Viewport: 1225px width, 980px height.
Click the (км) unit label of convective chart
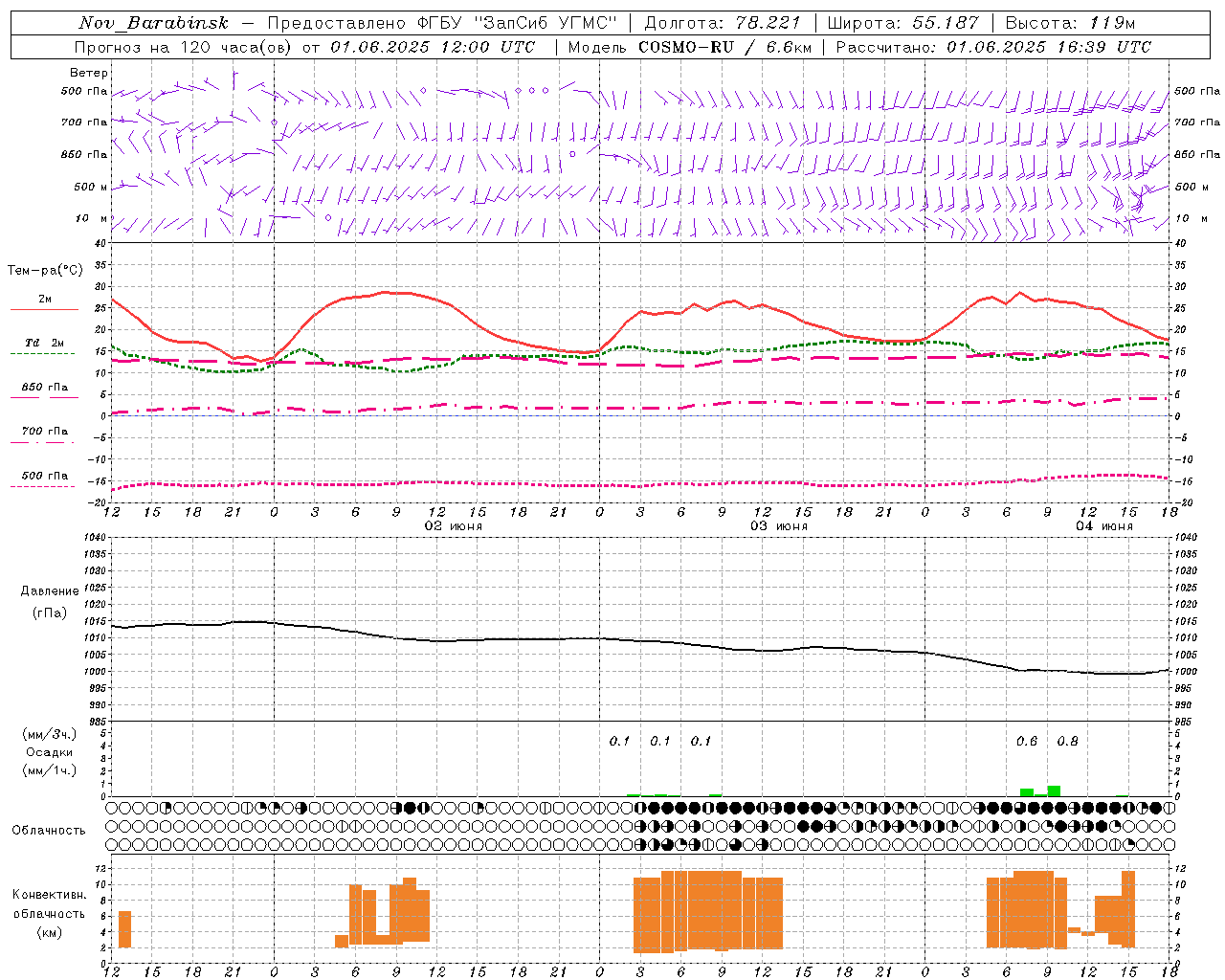tap(50, 932)
